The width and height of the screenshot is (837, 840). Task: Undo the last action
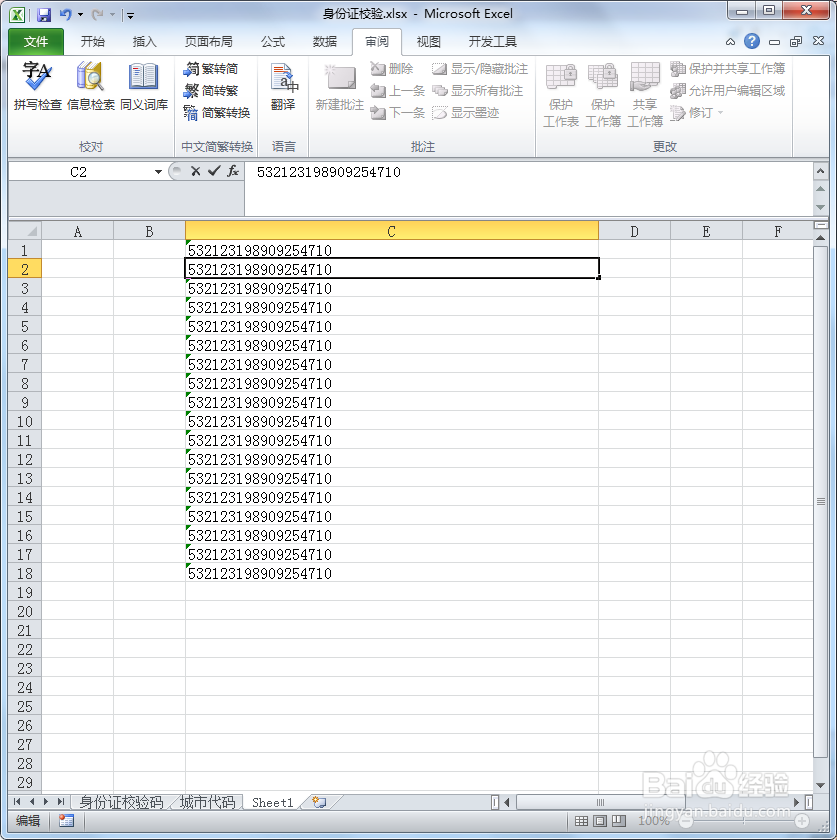pos(65,14)
